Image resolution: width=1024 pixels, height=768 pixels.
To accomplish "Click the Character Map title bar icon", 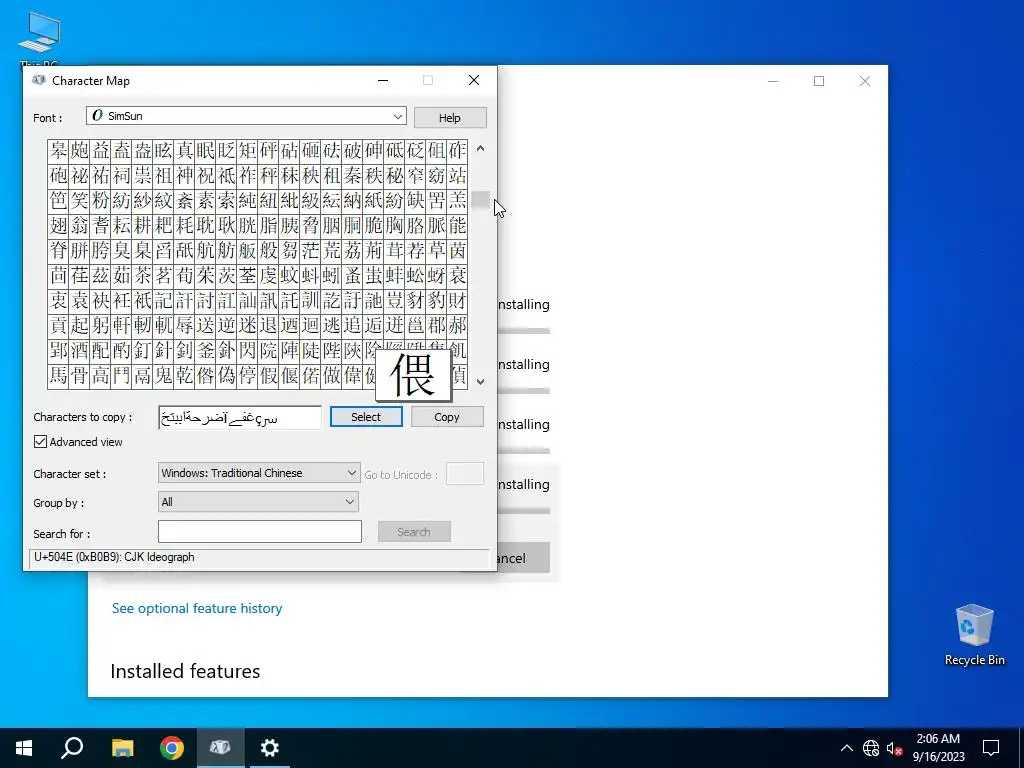I will [39, 80].
